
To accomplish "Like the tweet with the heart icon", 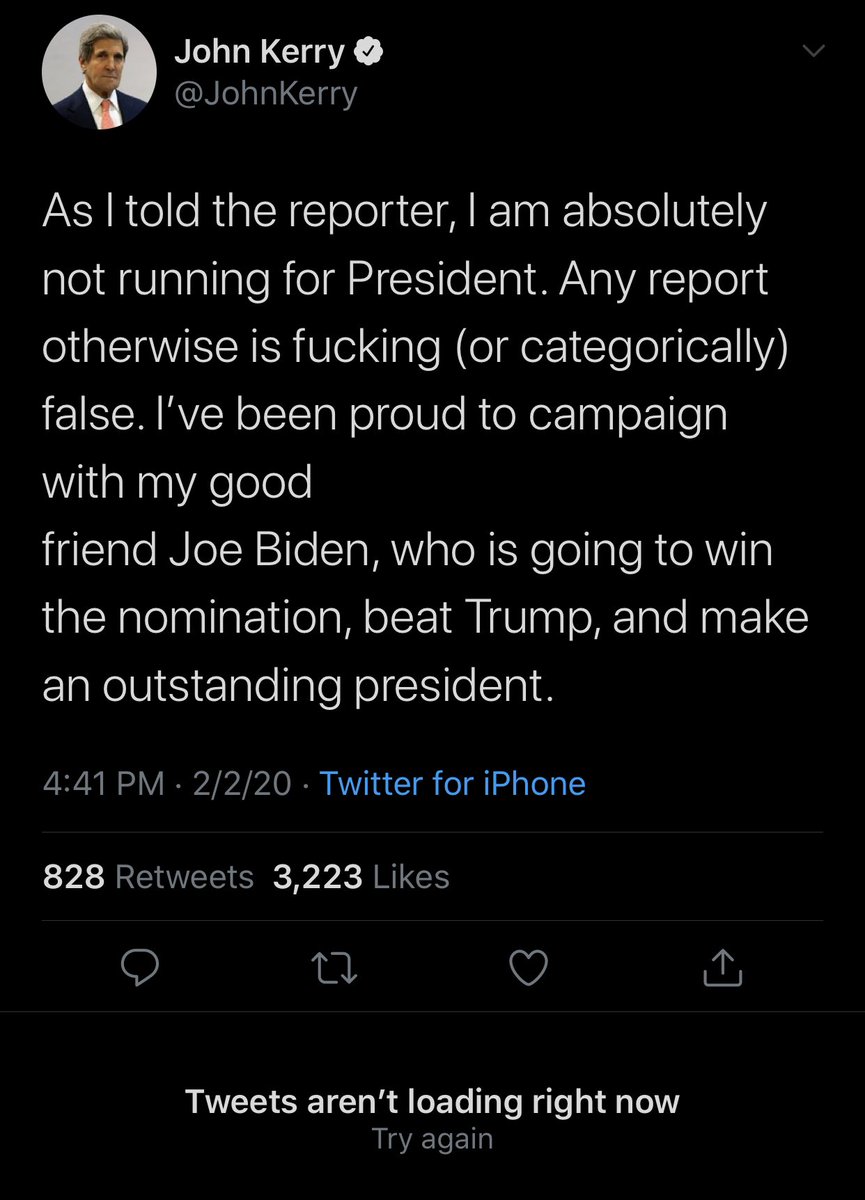I will (529, 966).
